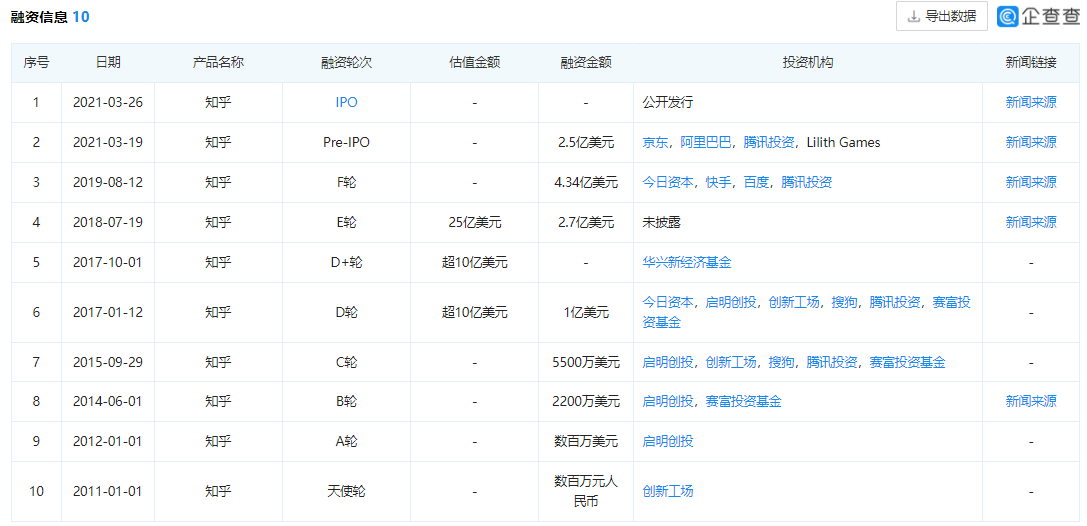Screen dimensions: 1087x526
Task: Click date cell 2019-08-12
Action: click(108, 182)
